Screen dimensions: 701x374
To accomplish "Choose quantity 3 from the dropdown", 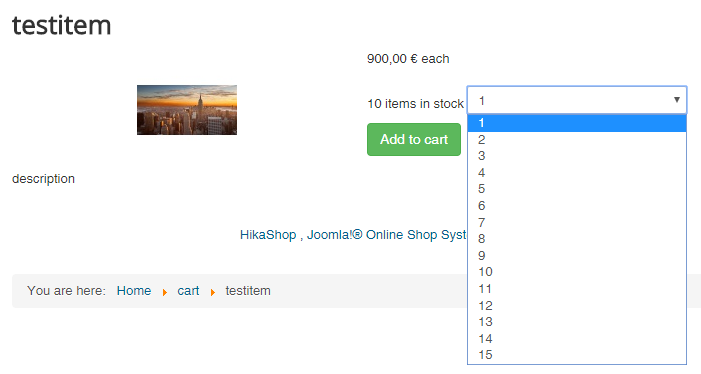I will 577,156.
